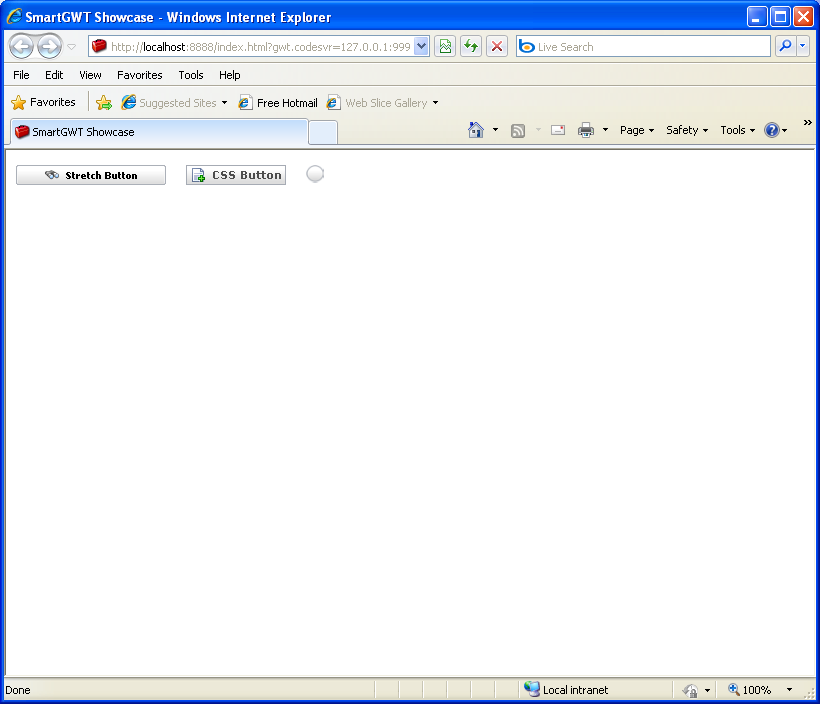This screenshot has width=820, height=704.
Task: Open the Safety command menu
Action: coord(687,130)
